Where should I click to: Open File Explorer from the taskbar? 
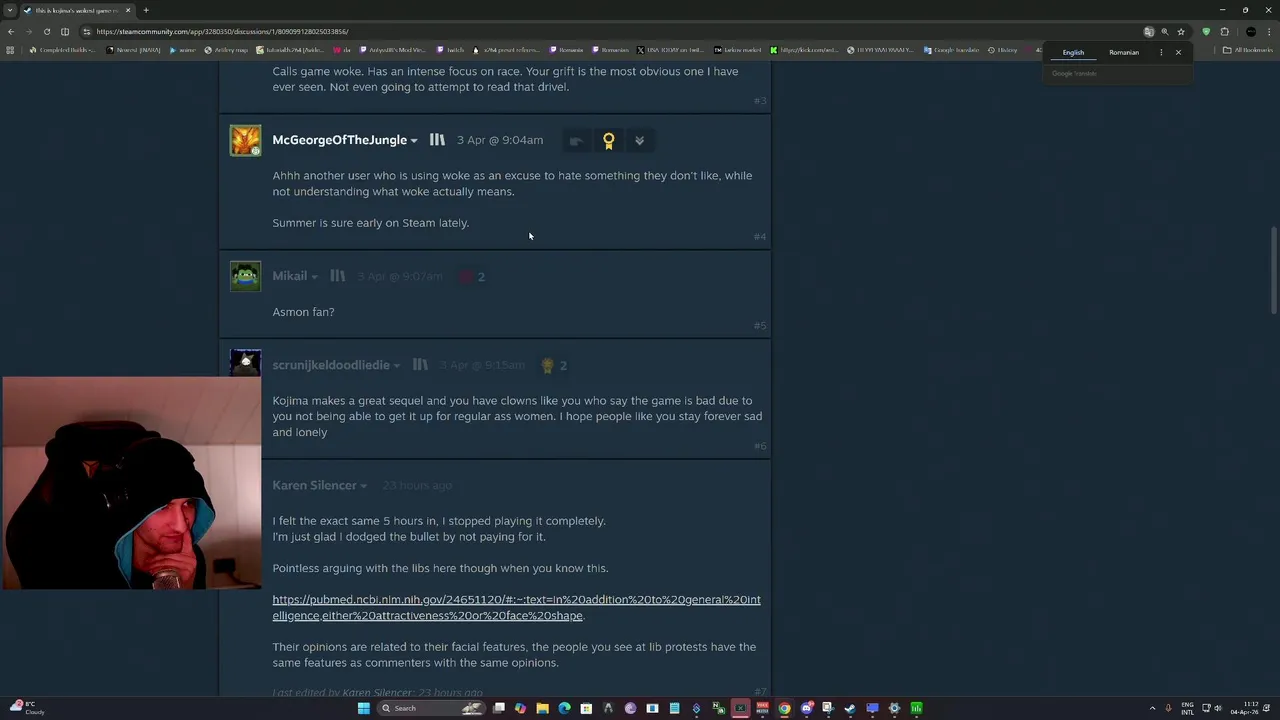pos(542,708)
